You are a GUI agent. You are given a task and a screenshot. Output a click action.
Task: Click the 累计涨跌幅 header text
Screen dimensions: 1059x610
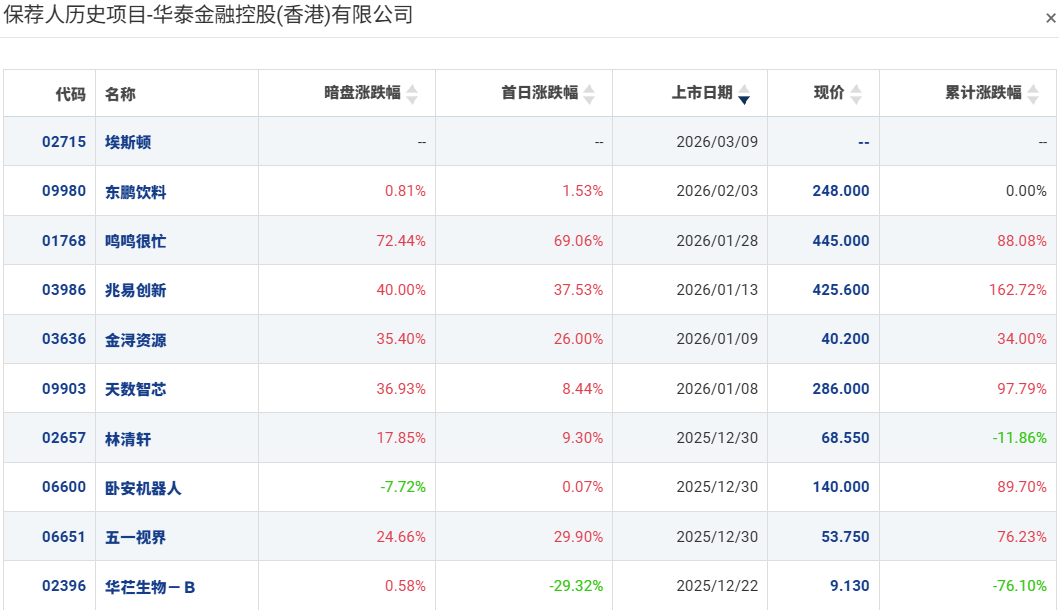pos(983,93)
